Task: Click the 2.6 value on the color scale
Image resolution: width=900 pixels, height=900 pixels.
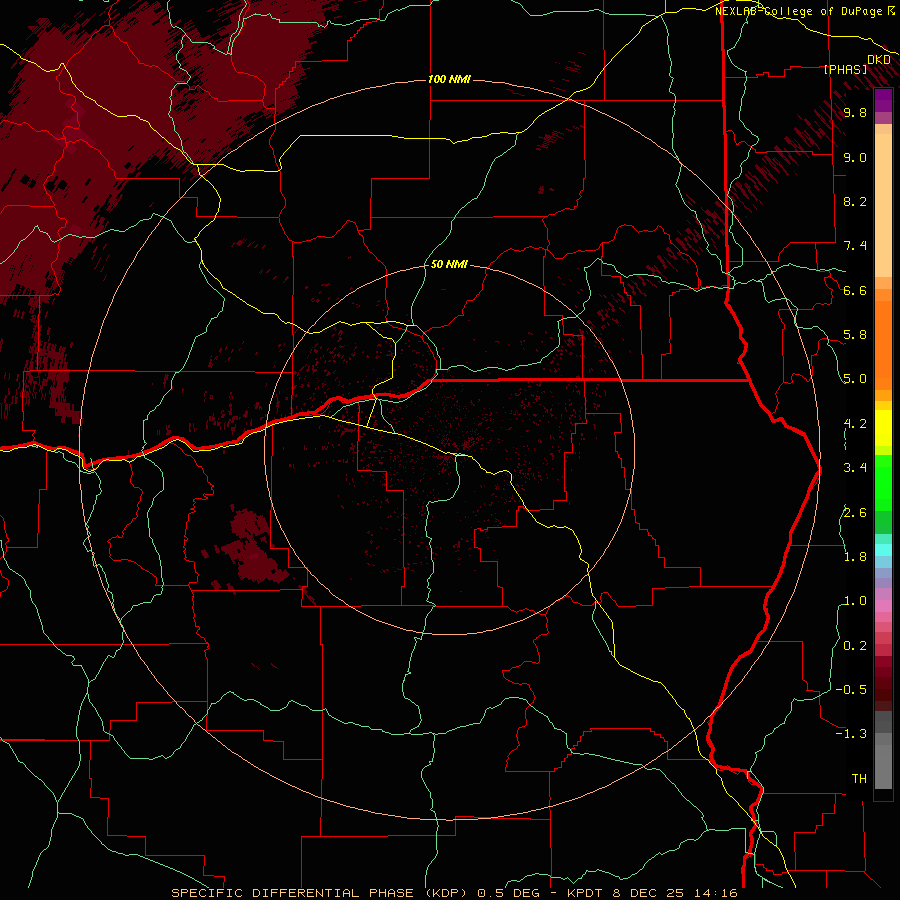Action: click(x=855, y=513)
